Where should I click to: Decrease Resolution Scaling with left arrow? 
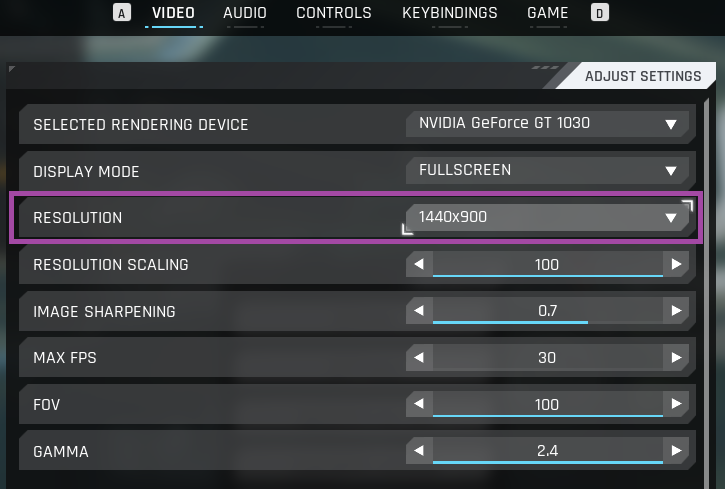click(419, 265)
